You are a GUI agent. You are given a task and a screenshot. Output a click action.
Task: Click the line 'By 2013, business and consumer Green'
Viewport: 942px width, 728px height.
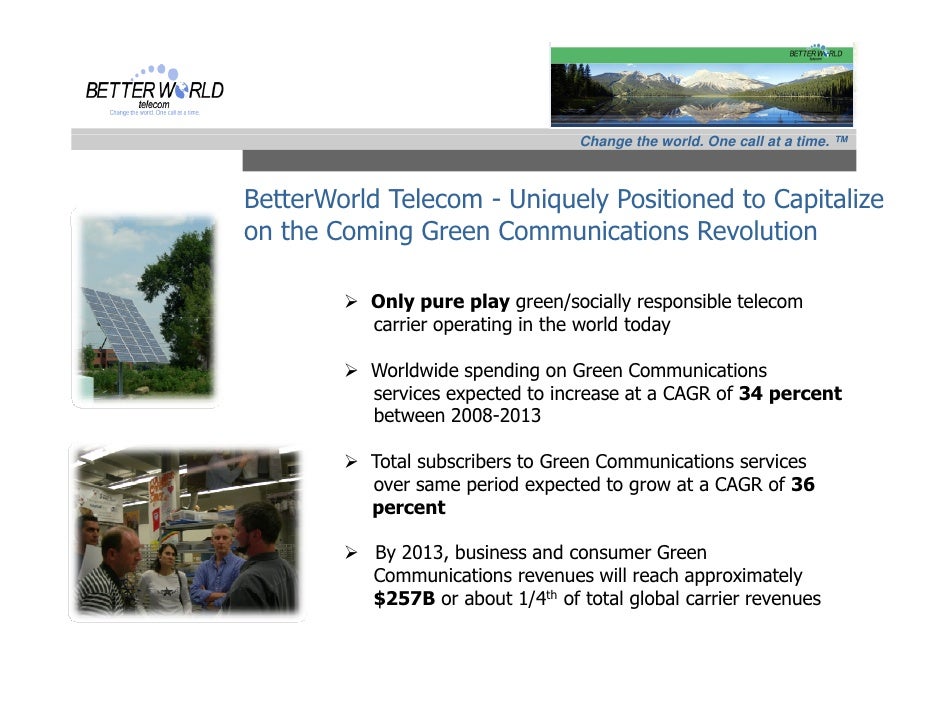coord(540,553)
